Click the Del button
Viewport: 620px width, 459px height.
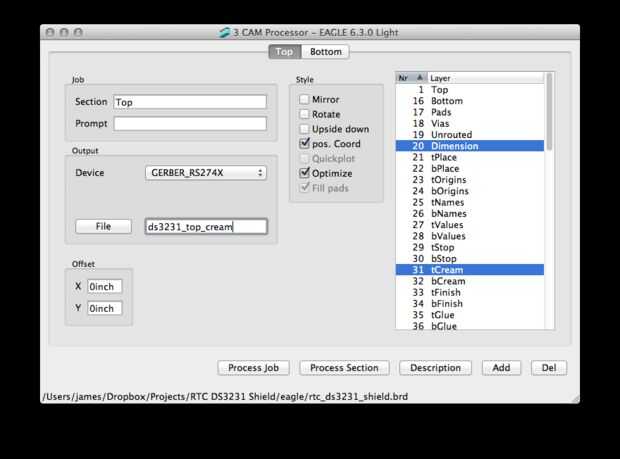click(549, 368)
